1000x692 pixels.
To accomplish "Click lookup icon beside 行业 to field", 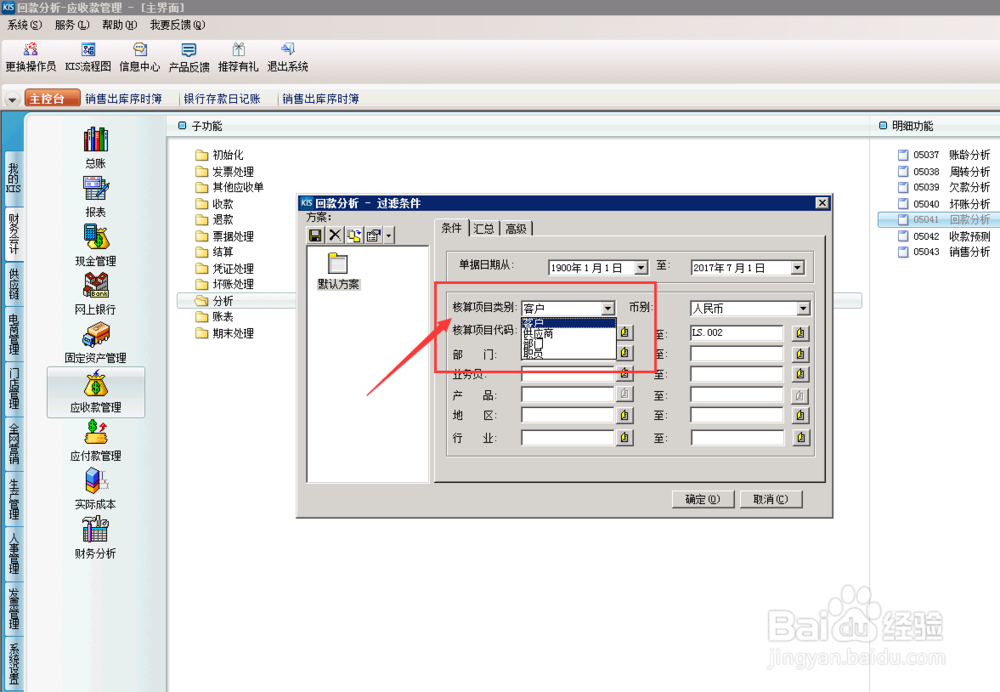I will tap(801, 438).
